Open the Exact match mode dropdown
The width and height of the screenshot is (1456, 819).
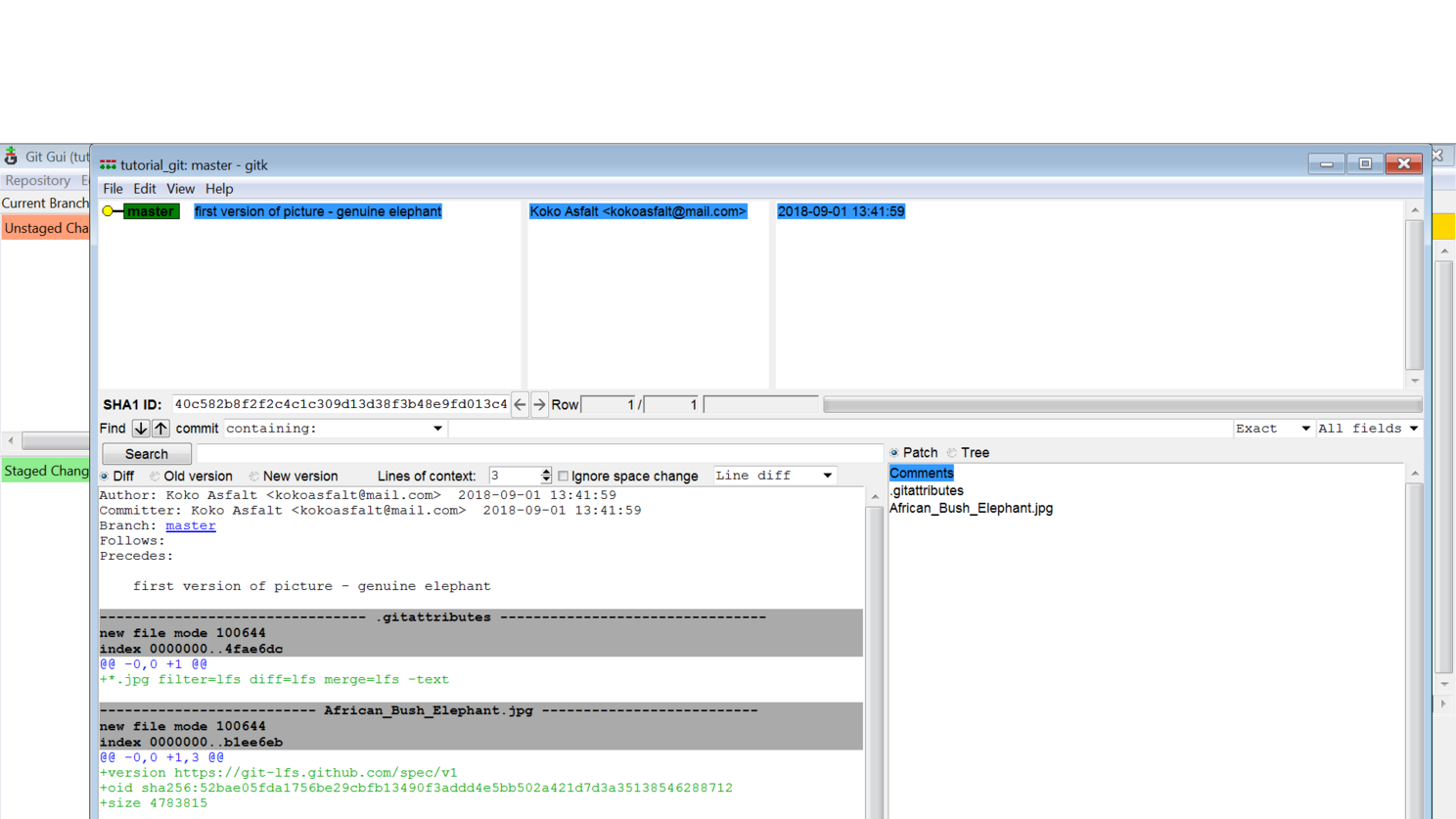[x=1272, y=429]
